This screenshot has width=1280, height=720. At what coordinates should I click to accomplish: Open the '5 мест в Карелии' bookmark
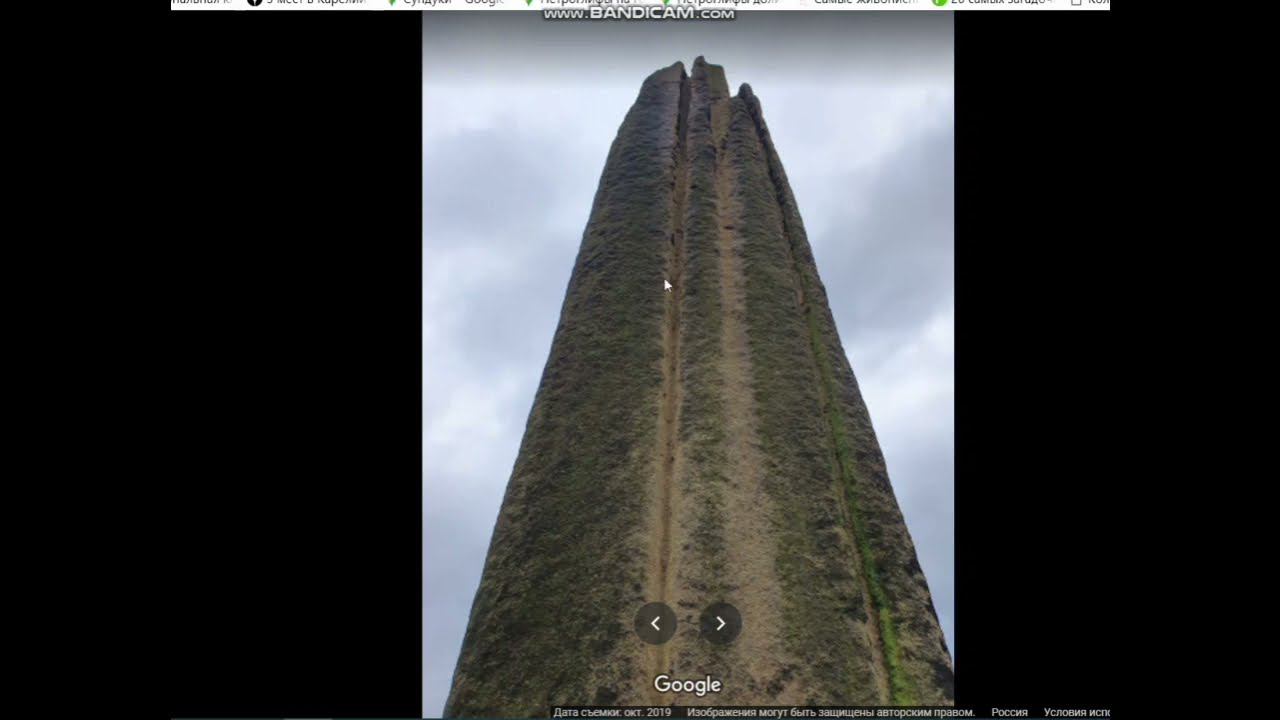click(x=306, y=3)
